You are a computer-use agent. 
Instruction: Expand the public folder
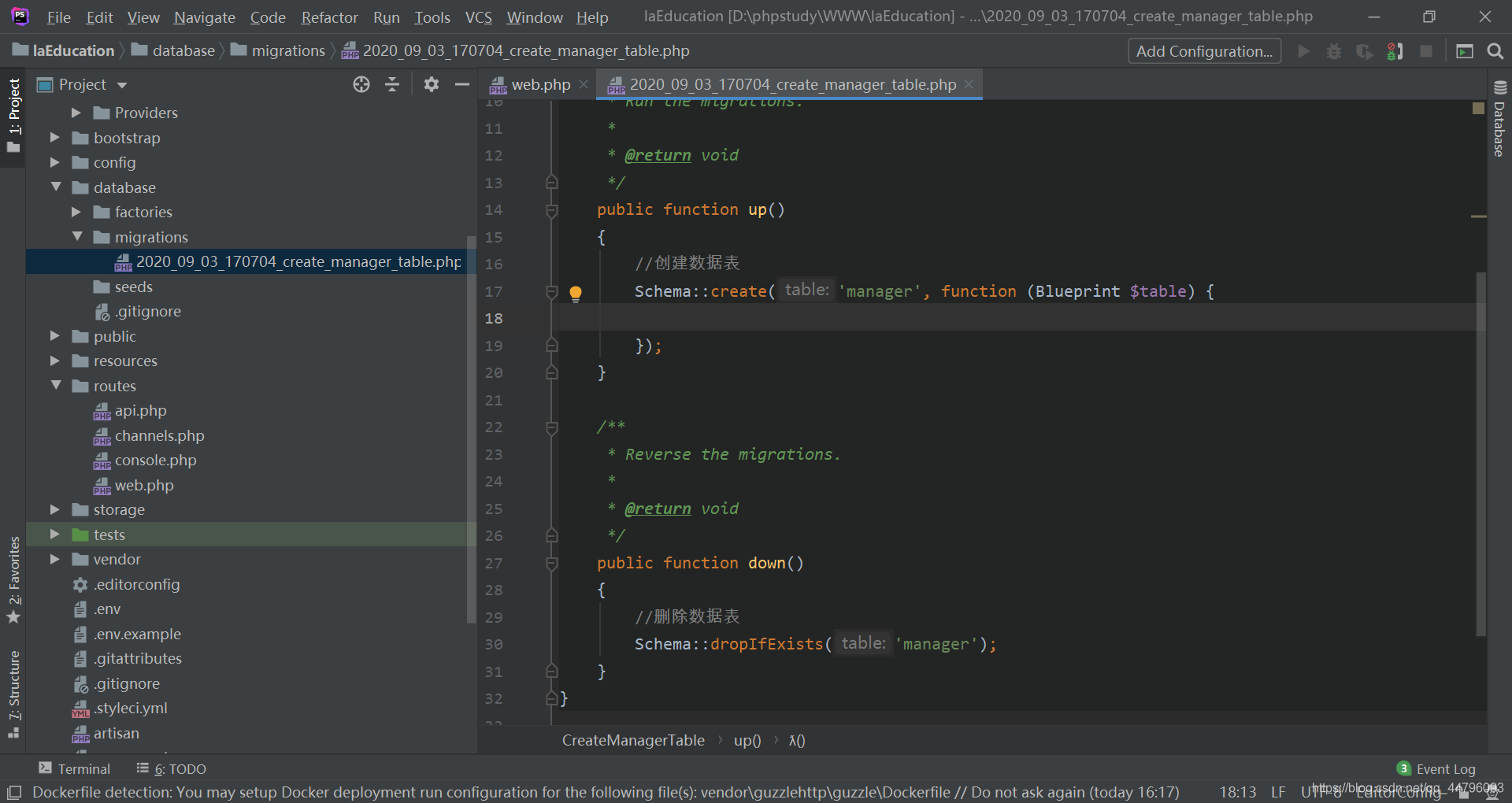[55, 336]
